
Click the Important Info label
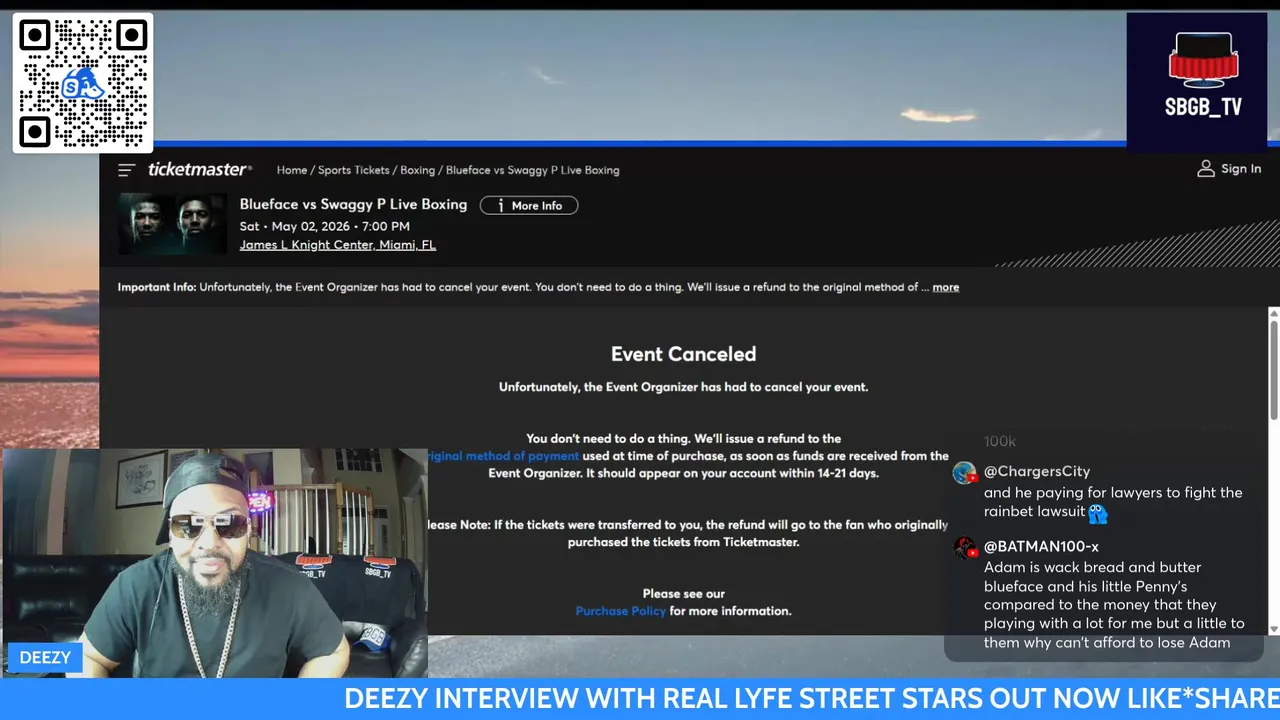click(157, 287)
